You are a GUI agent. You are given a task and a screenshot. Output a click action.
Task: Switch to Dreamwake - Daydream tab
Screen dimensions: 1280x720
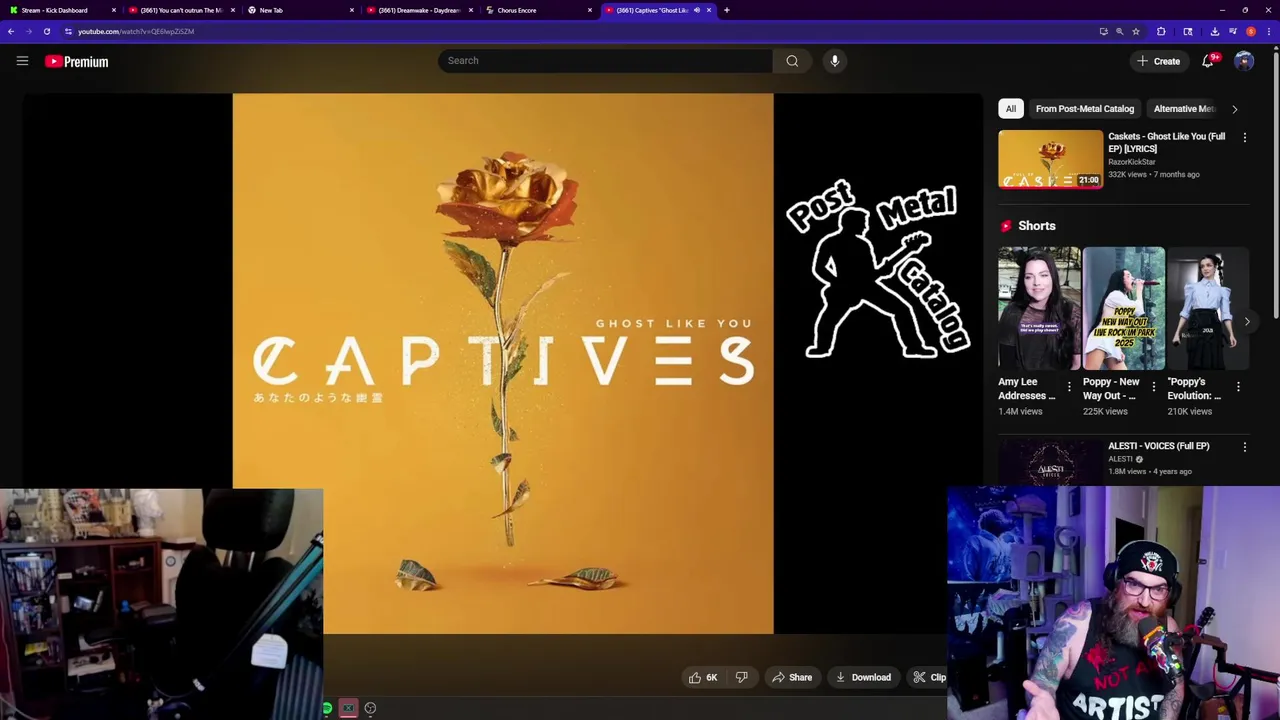pos(417,10)
